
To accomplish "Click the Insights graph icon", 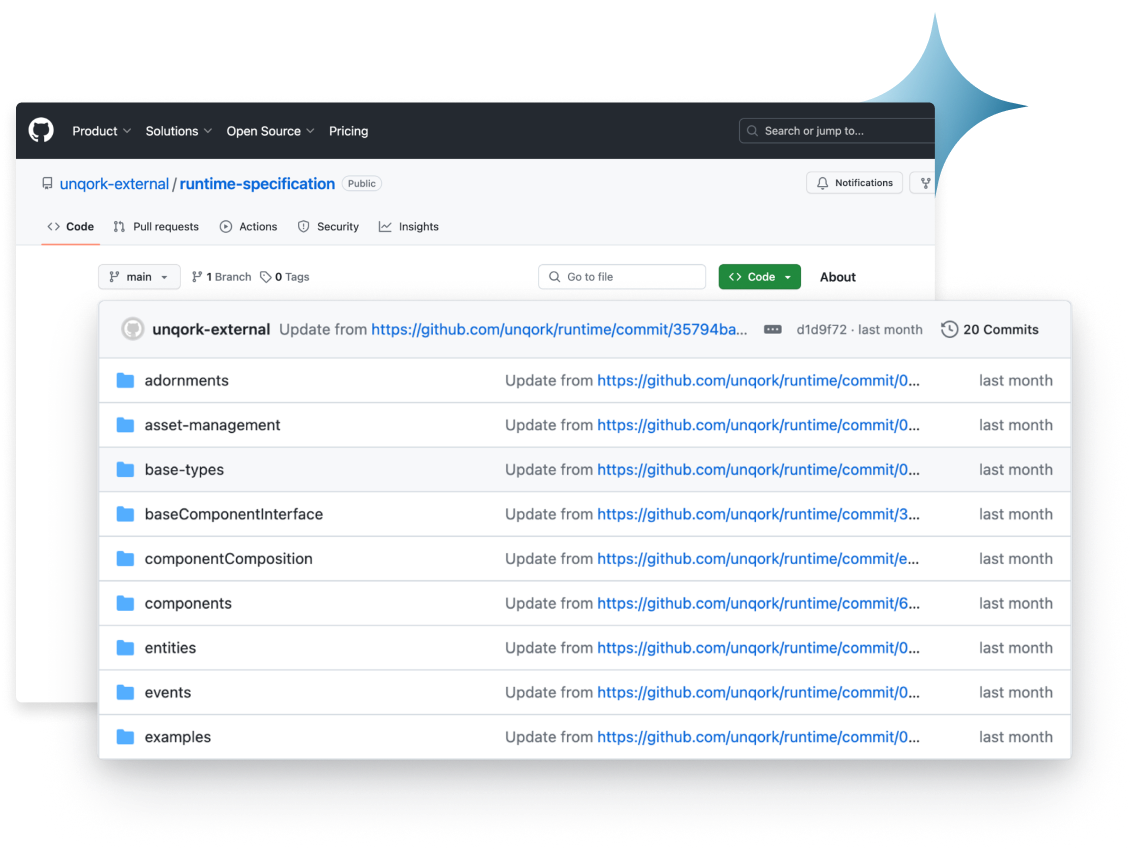I will [386, 227].
